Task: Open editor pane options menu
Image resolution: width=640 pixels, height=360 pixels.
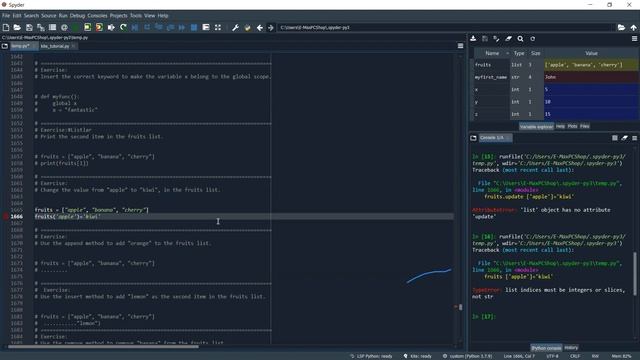Action: pyautogui.click(x=460, y=46)
